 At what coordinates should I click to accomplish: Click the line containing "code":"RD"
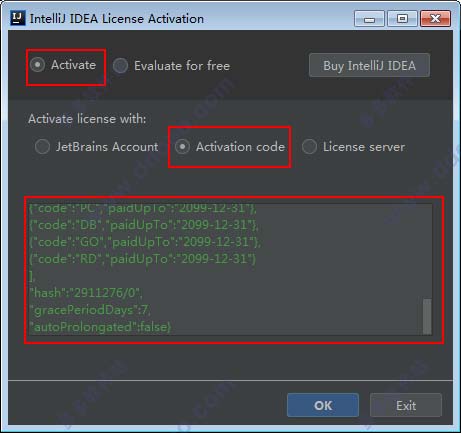click(x=143, y=259)
